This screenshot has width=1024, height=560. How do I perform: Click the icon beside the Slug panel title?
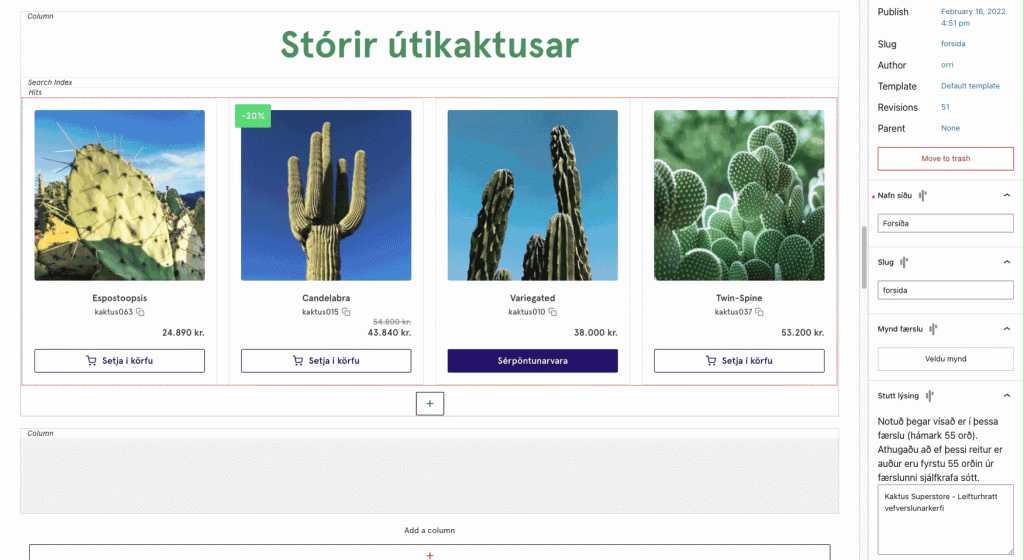904,262
